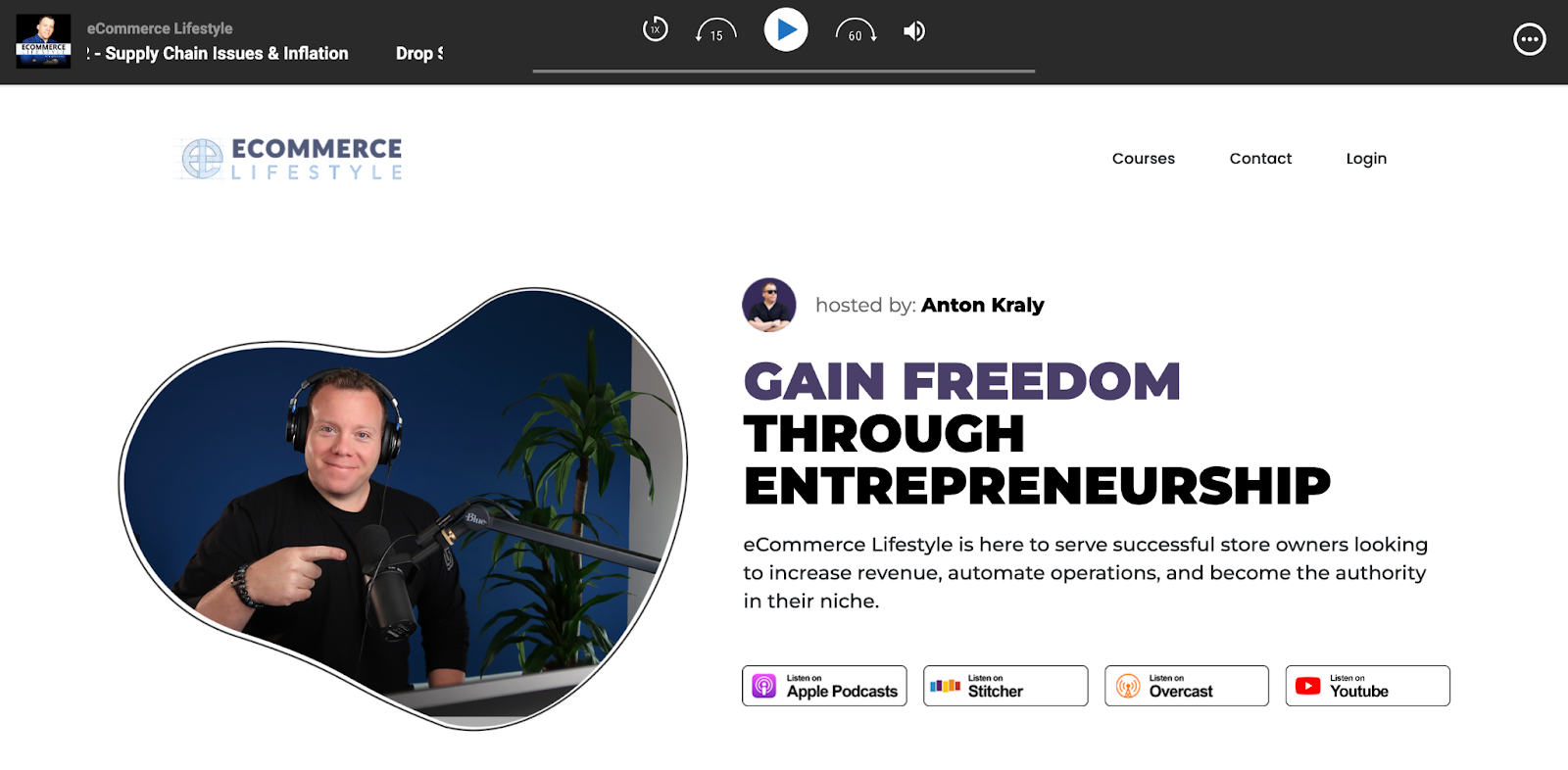Click Anton Kraly's round avatar
This screenshot has height=770, width=1568.
(x=769, y=305)
